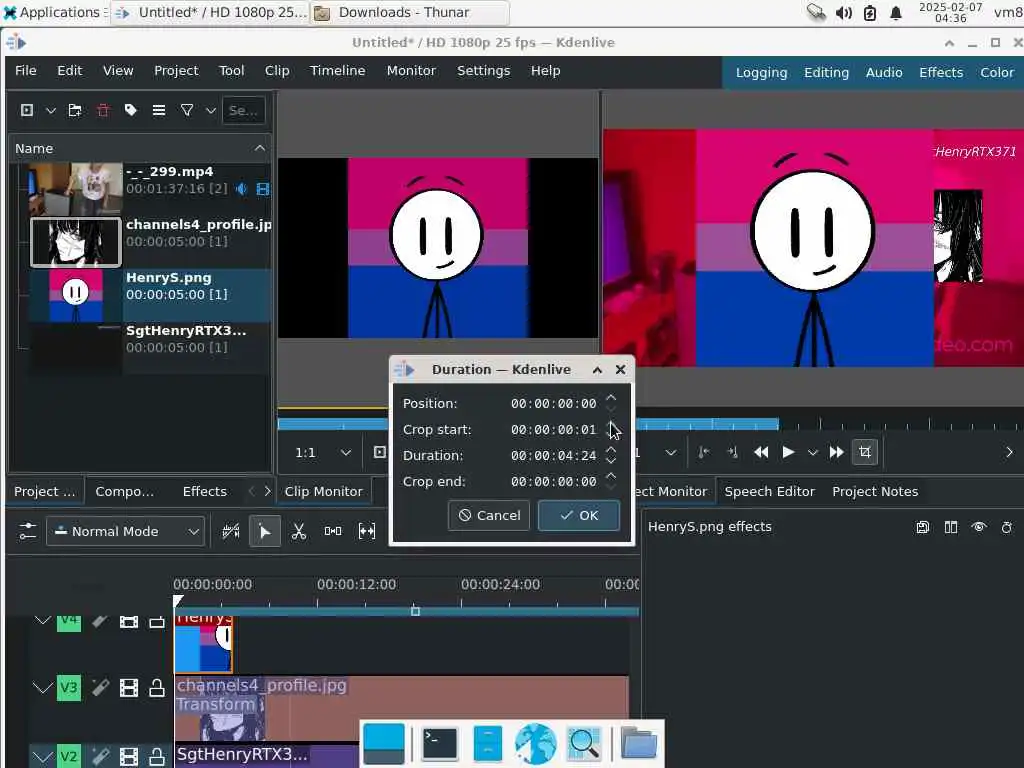The height and width of the screenshot is (768, 1024).
Task: Toggle effects visibility eye for HenryS.png
Action: [x=978, y=527]
